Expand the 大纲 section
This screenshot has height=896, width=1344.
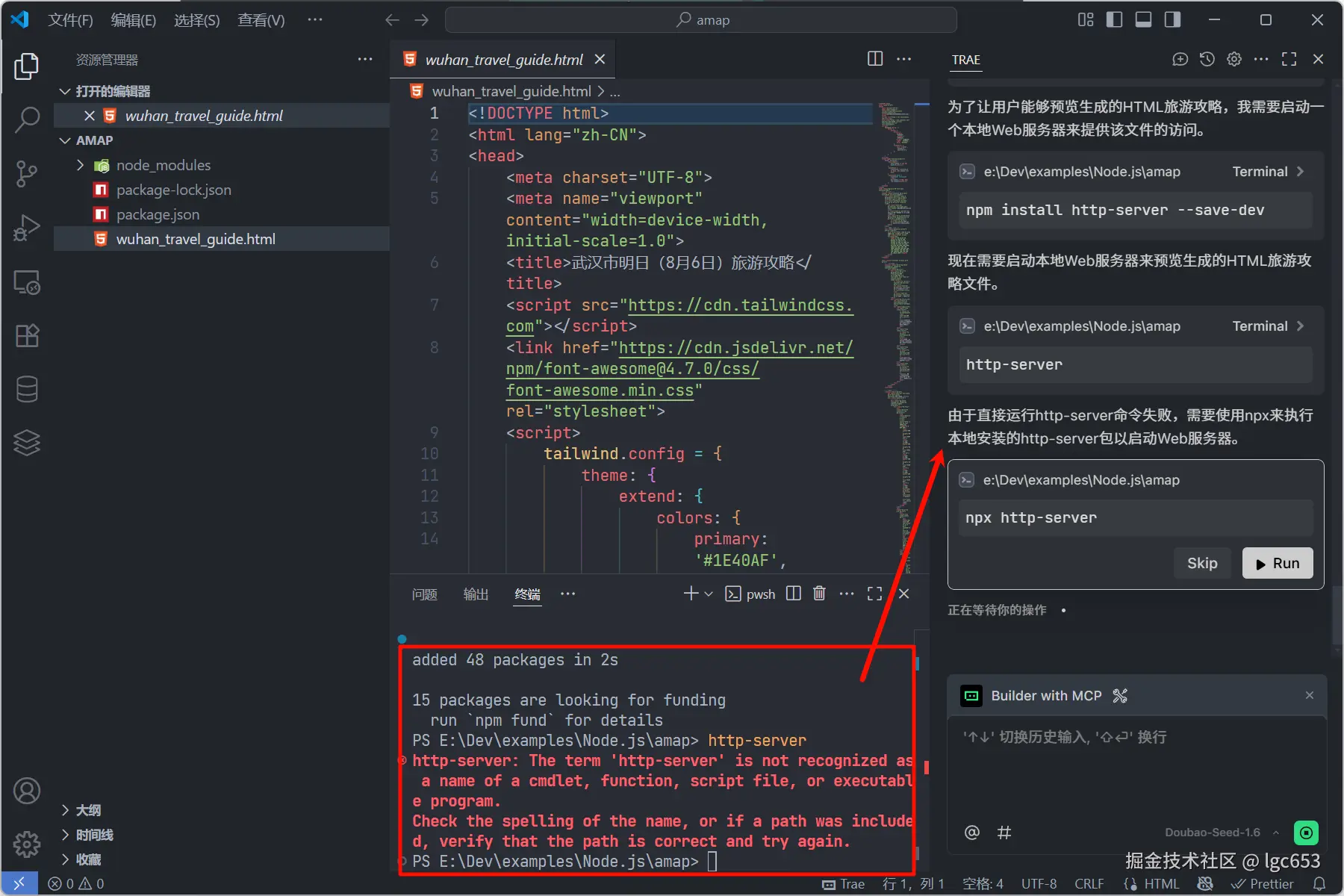(x=66, y=810)
